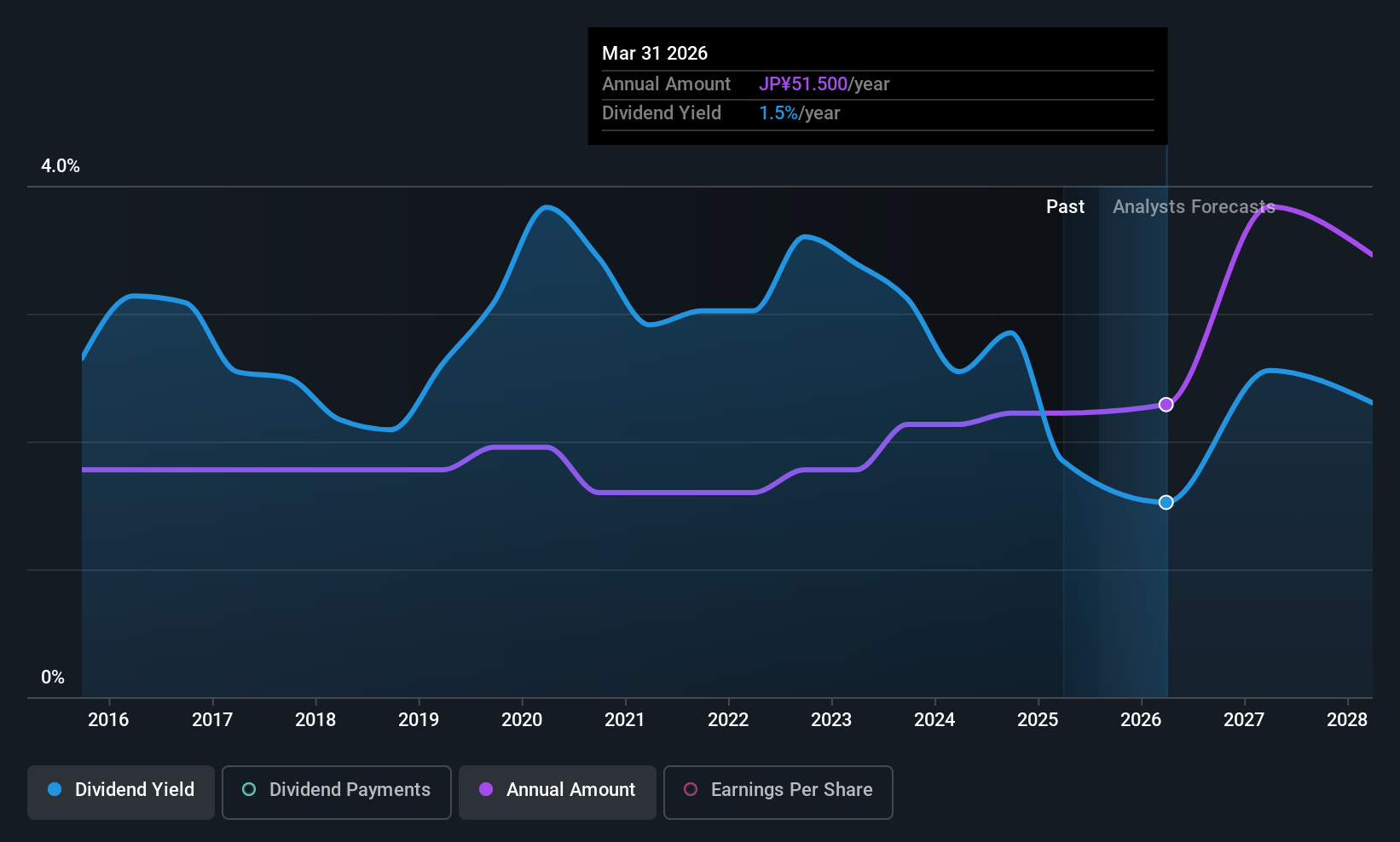Click the 2028 x-axis label
1400x842 pixels.
click(x=1347, y=720)
